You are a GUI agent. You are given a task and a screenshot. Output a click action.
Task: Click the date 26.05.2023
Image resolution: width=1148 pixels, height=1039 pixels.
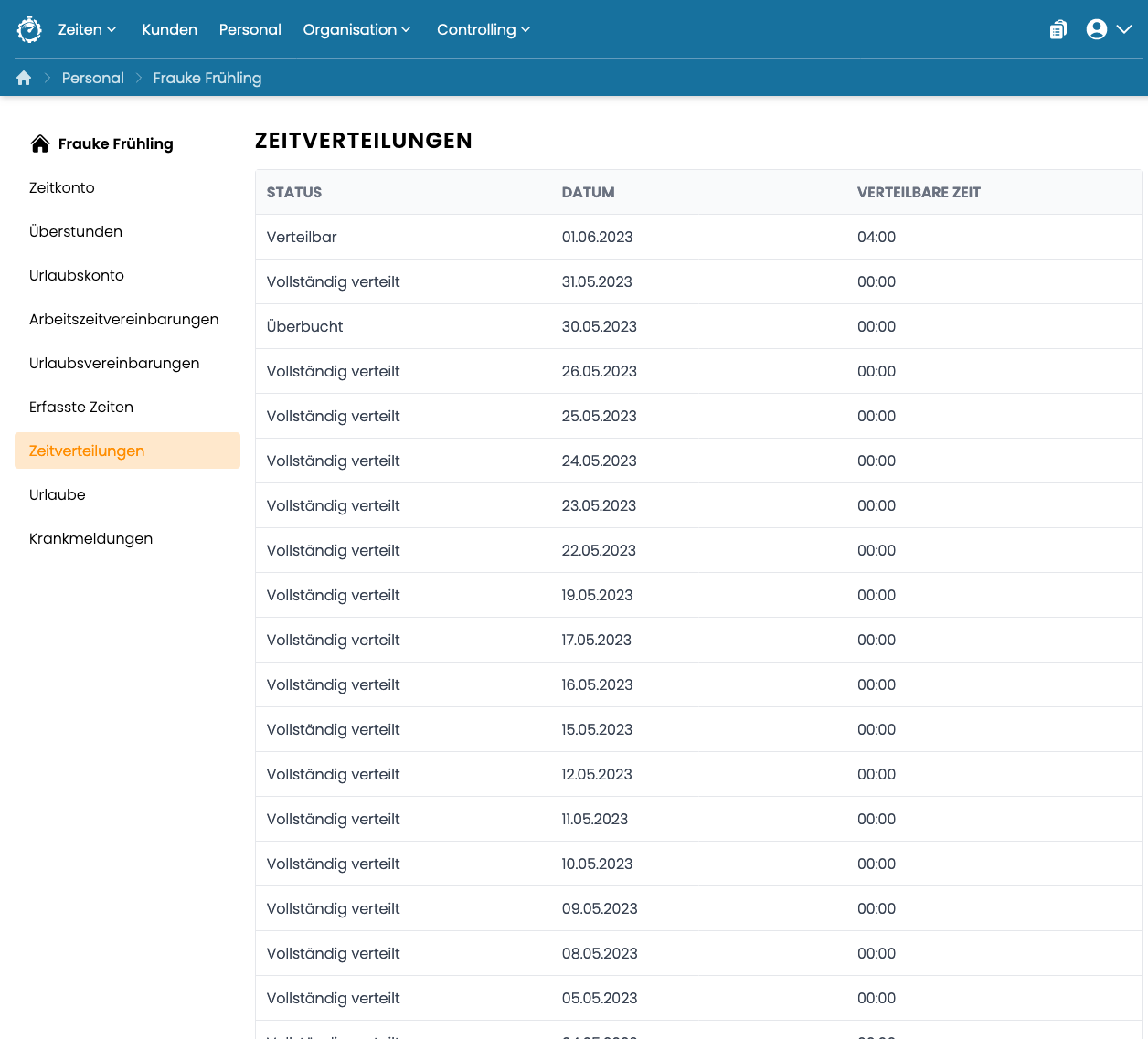(x=600, y=371)
